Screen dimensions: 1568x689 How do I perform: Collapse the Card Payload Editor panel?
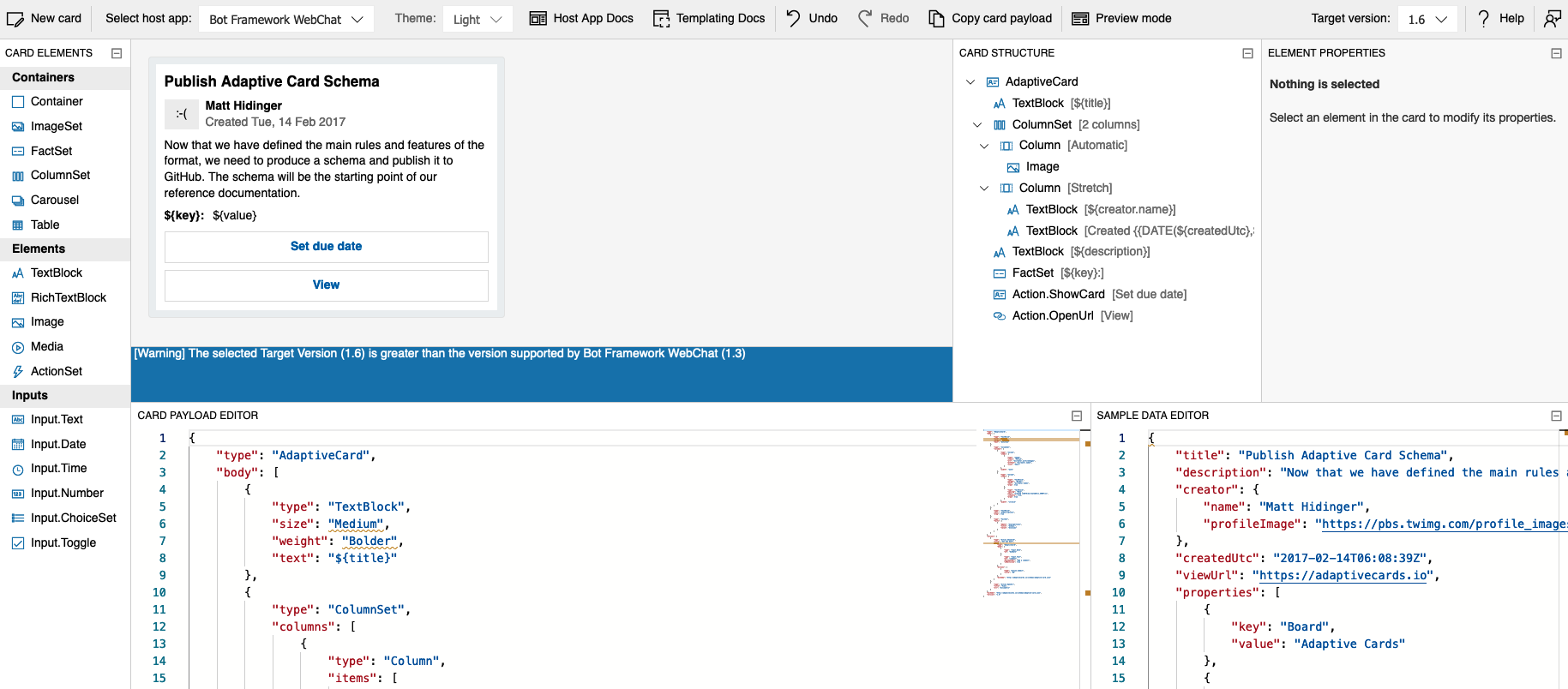tap(1077, 416)
